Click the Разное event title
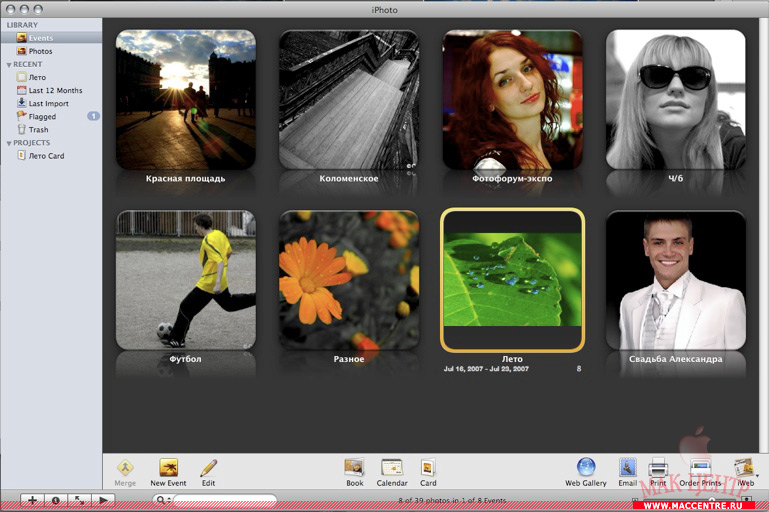769x512 pixels. (349, 359)
